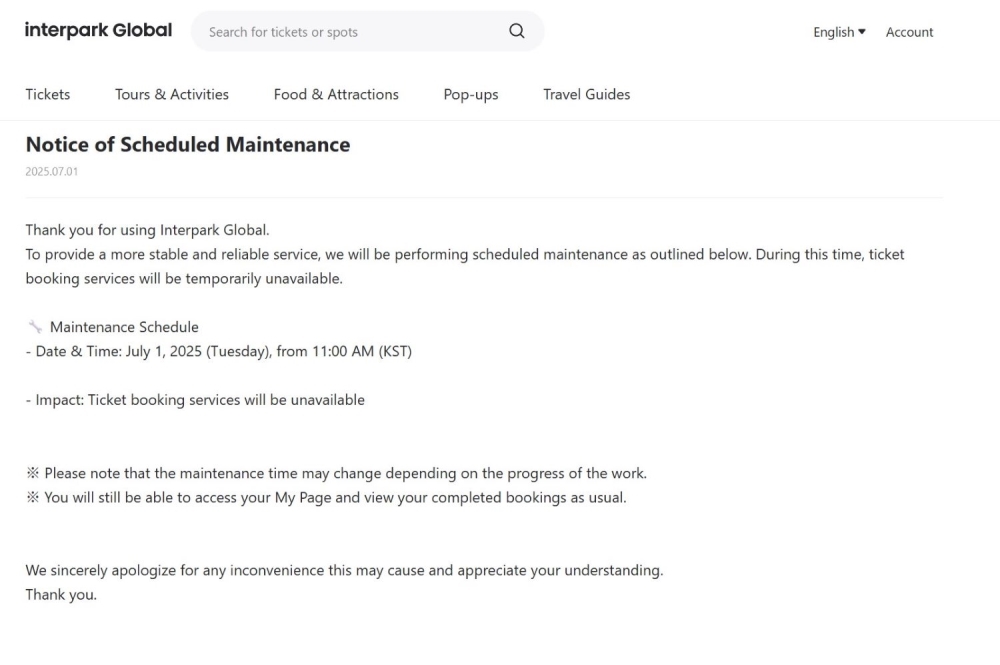This screenshot has width=1000, height=665.
Task: Click the Maintenance Schedule label text
Action: tap(124, 327)
